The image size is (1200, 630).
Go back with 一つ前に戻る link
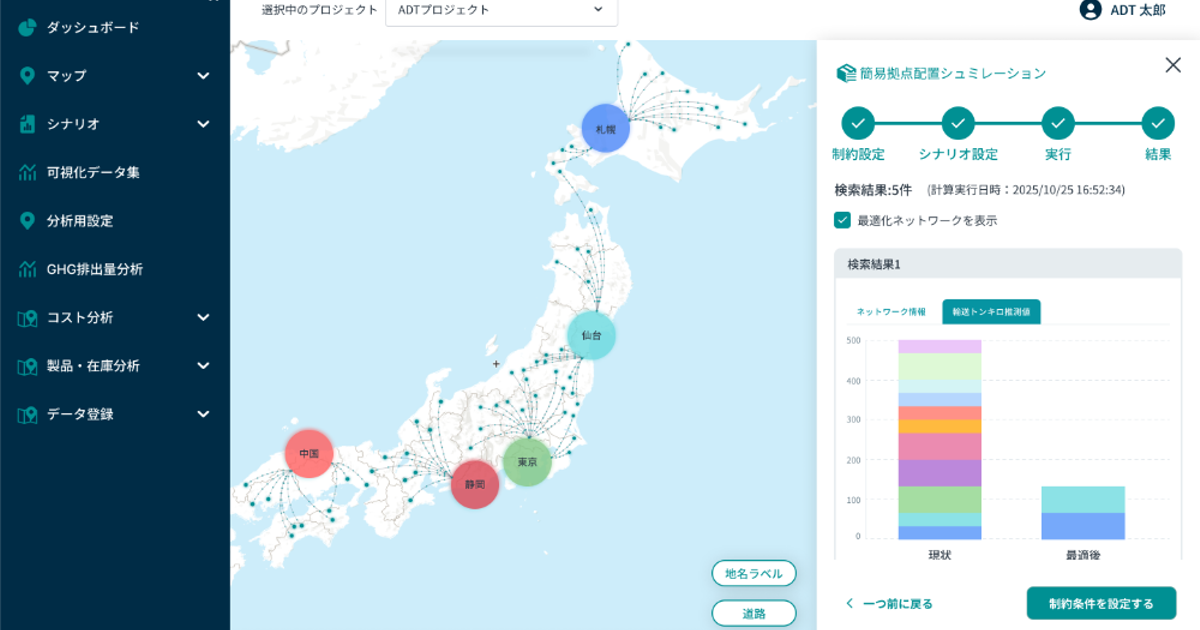pos(889,604)
